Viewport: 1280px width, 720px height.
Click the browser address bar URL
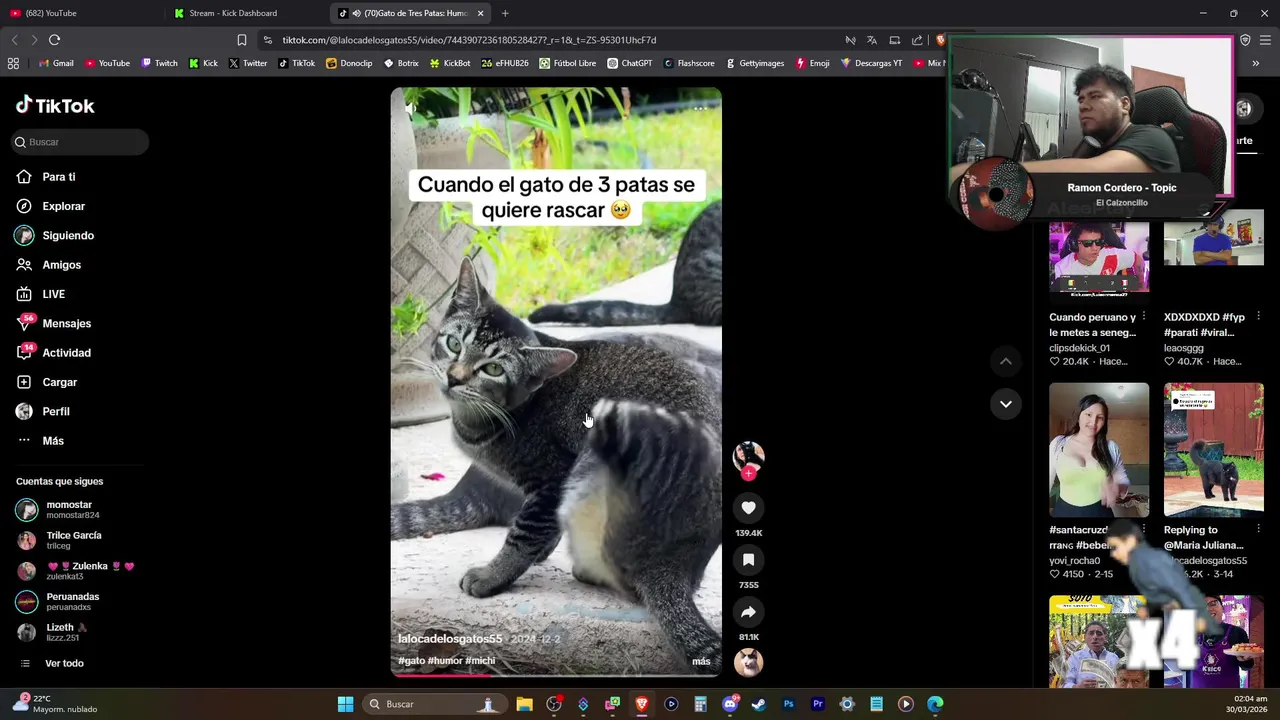tap(469, 40)
